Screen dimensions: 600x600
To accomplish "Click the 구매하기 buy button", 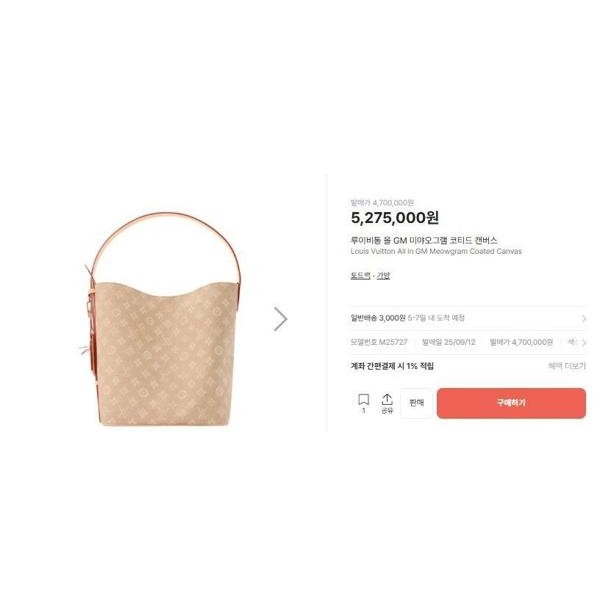I will point(511,403).
